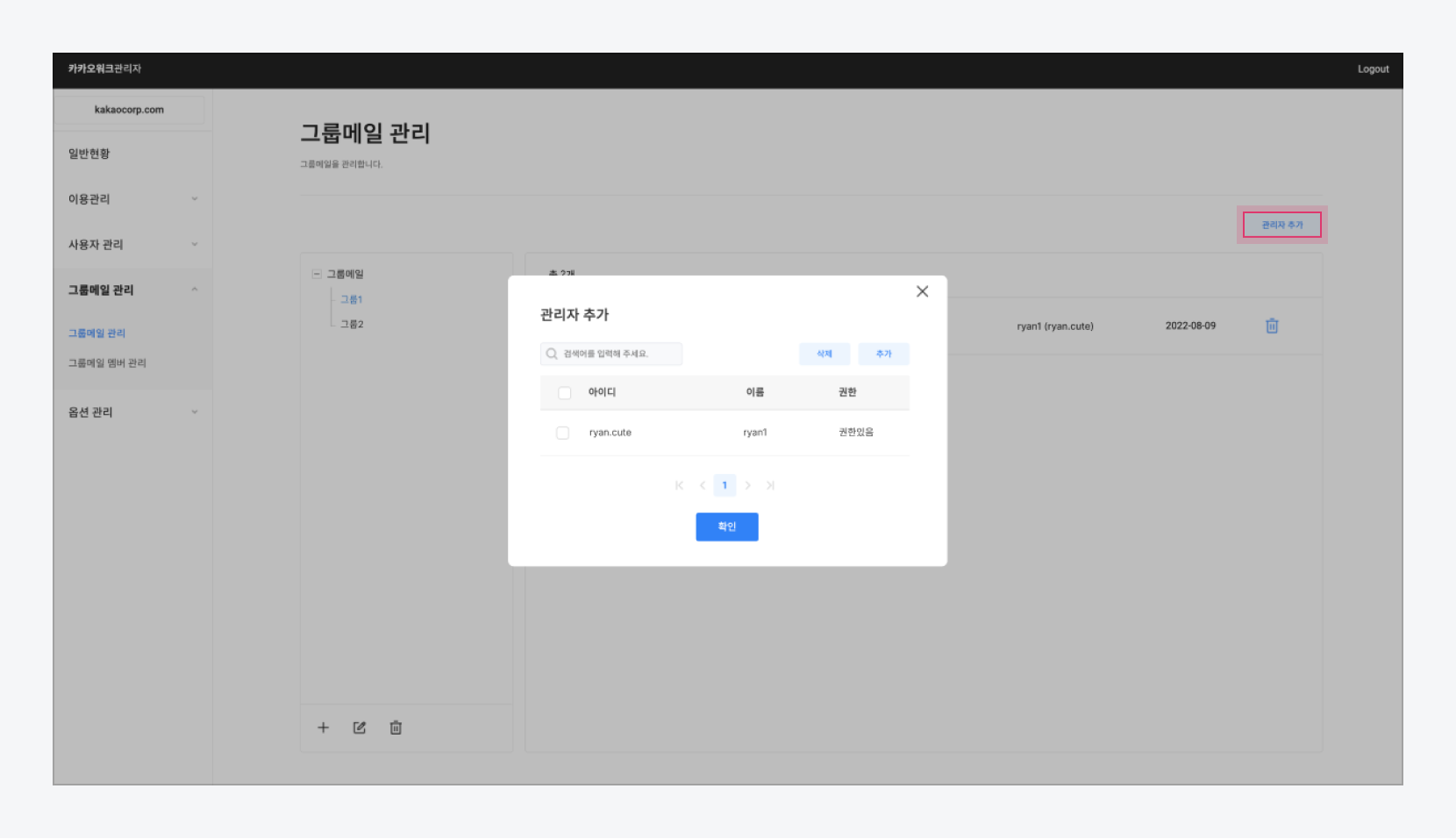1456x839 pixels.
Task: Go to first page in pagination
Action: pyautogui.click(x=679, y=485)
